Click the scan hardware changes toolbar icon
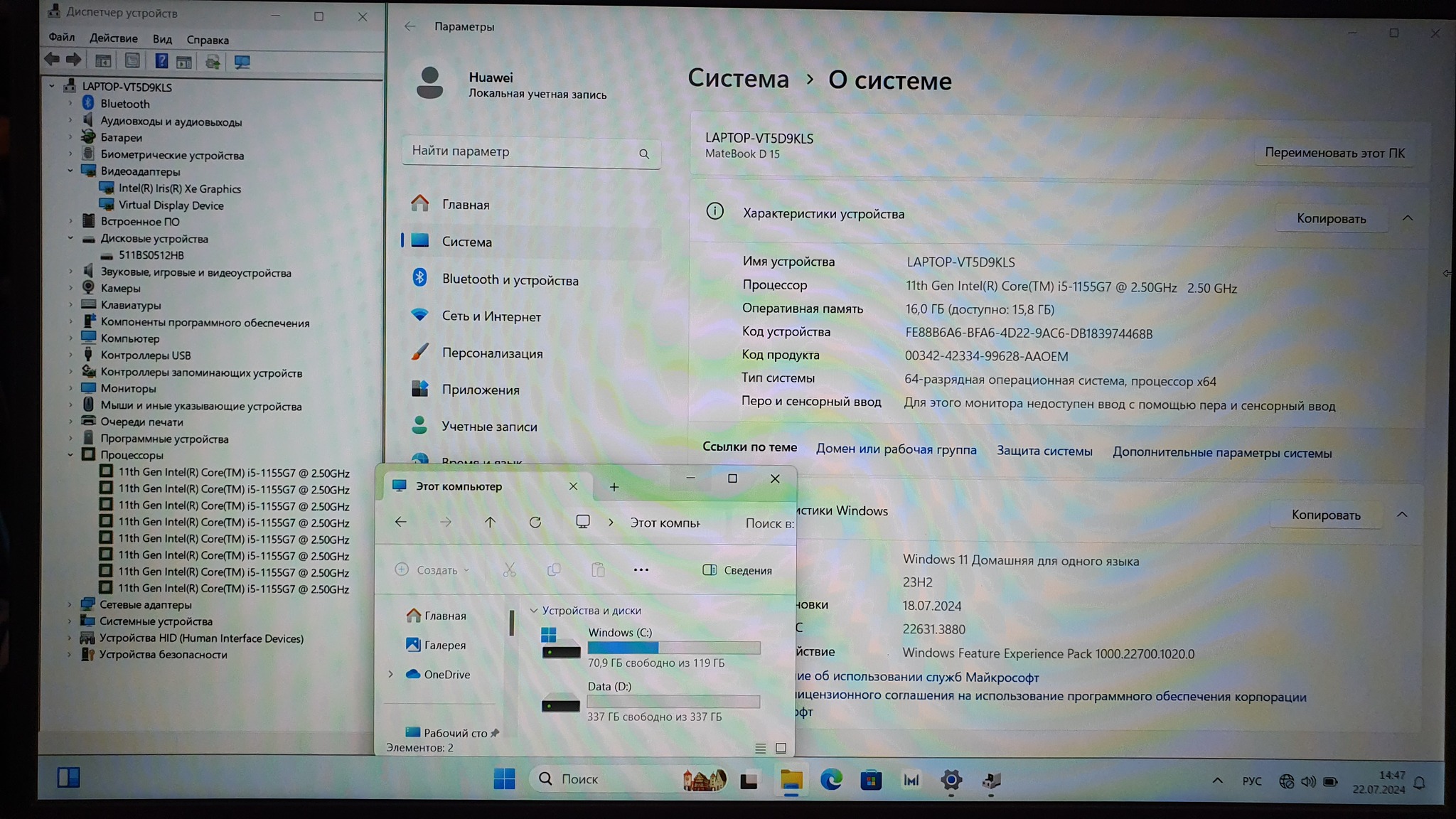 click(242, 62)
